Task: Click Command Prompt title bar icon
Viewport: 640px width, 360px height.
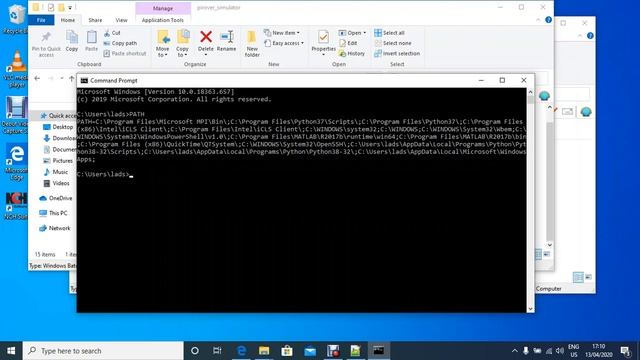Action: click(84, 80)
